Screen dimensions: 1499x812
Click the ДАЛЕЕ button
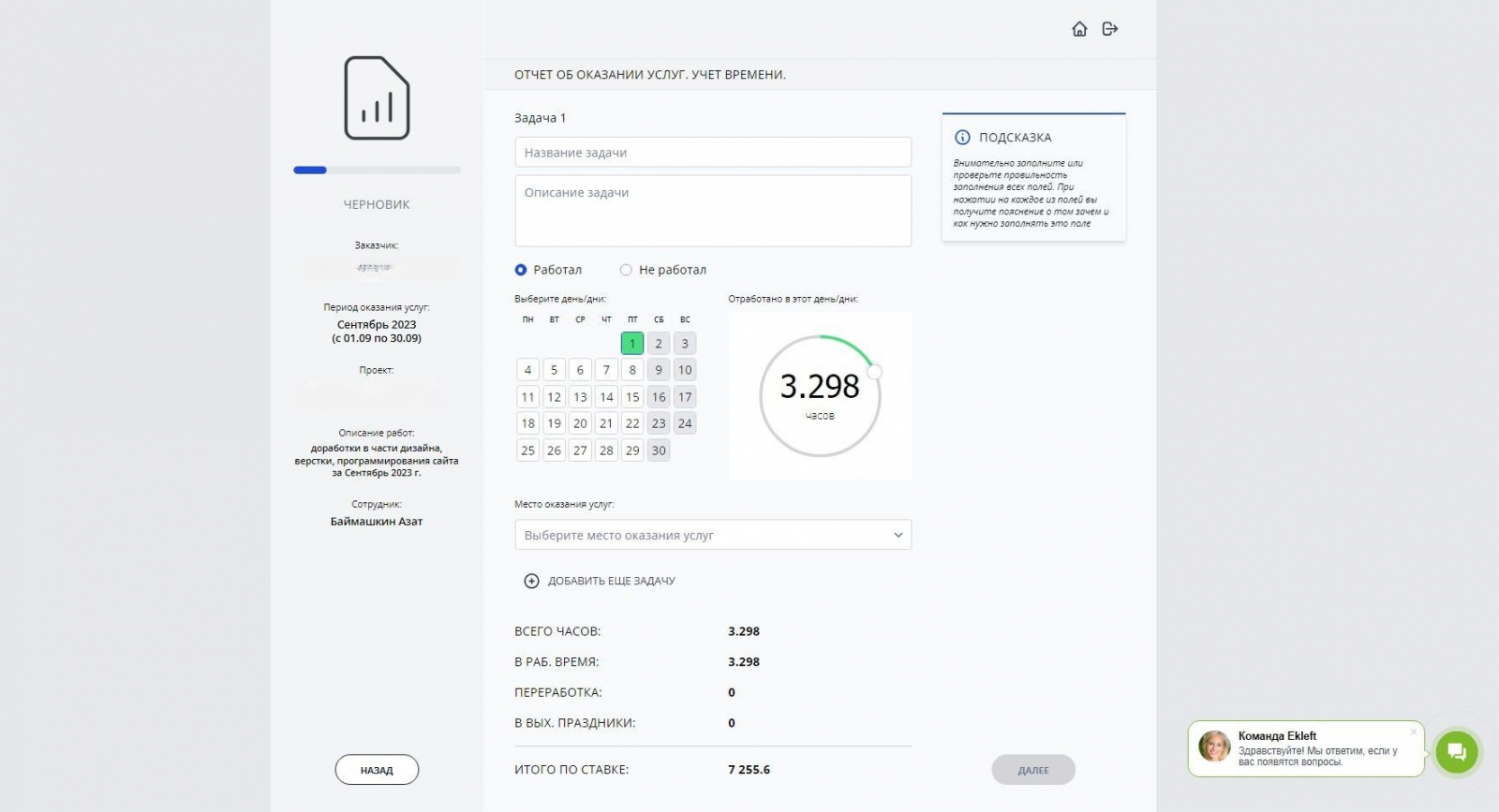coord(1033,770)
